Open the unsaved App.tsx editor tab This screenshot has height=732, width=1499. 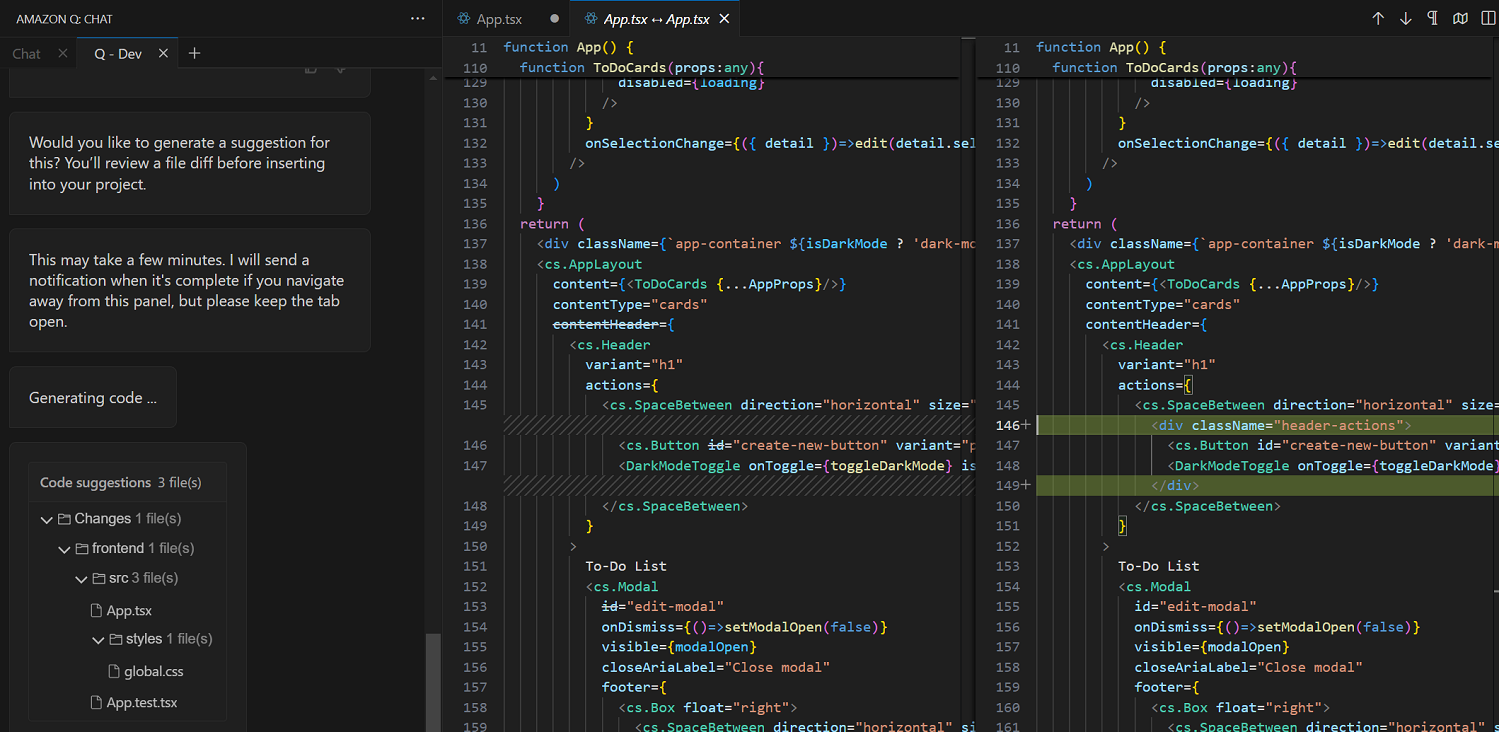499,19
